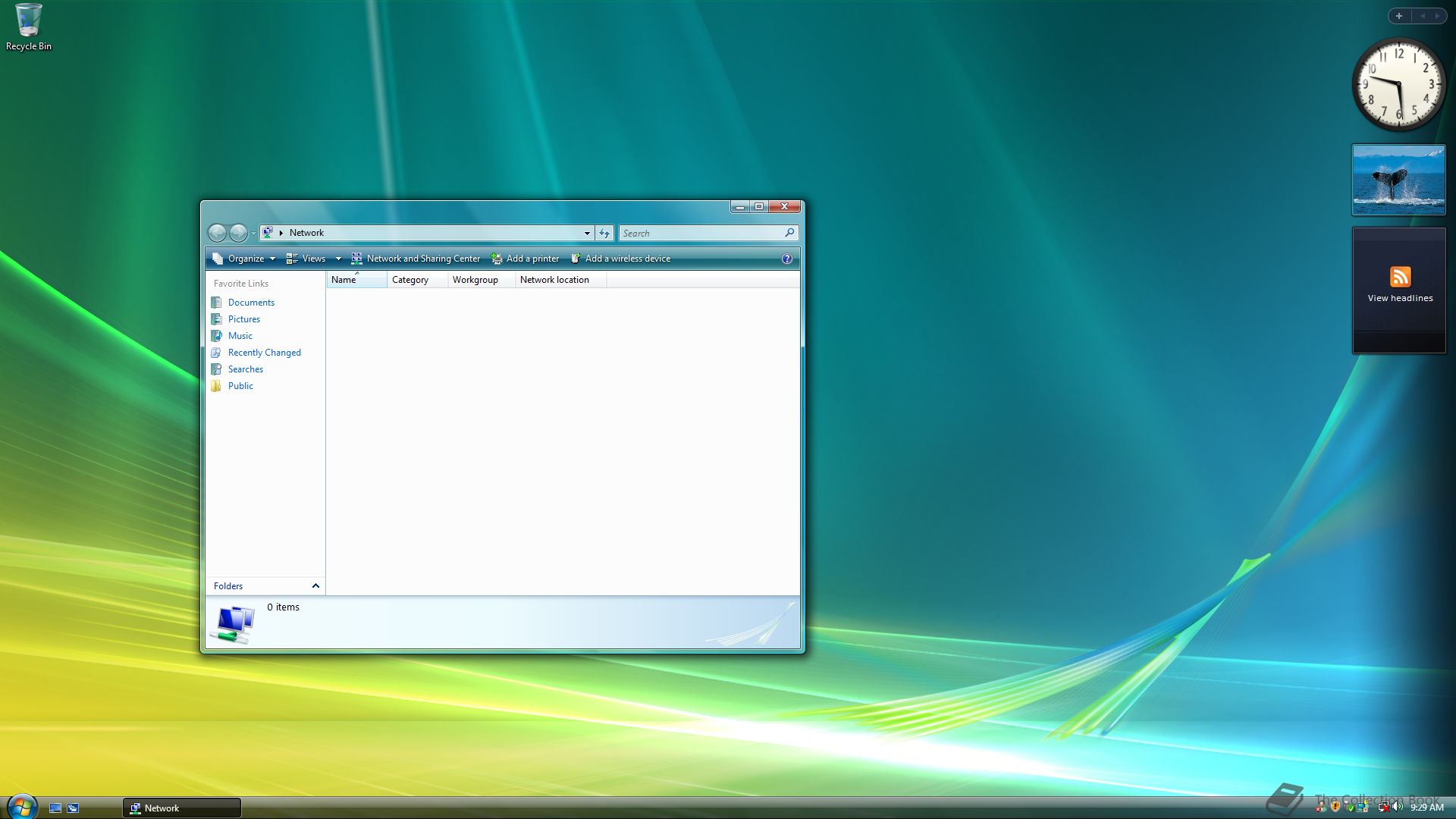Click the refresh button beside address bar

point(604,233)
